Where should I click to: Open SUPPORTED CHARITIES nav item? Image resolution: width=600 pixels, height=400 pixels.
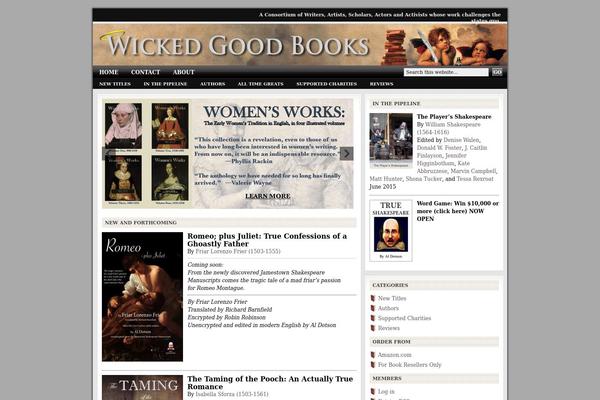click(x=326, y=84)
